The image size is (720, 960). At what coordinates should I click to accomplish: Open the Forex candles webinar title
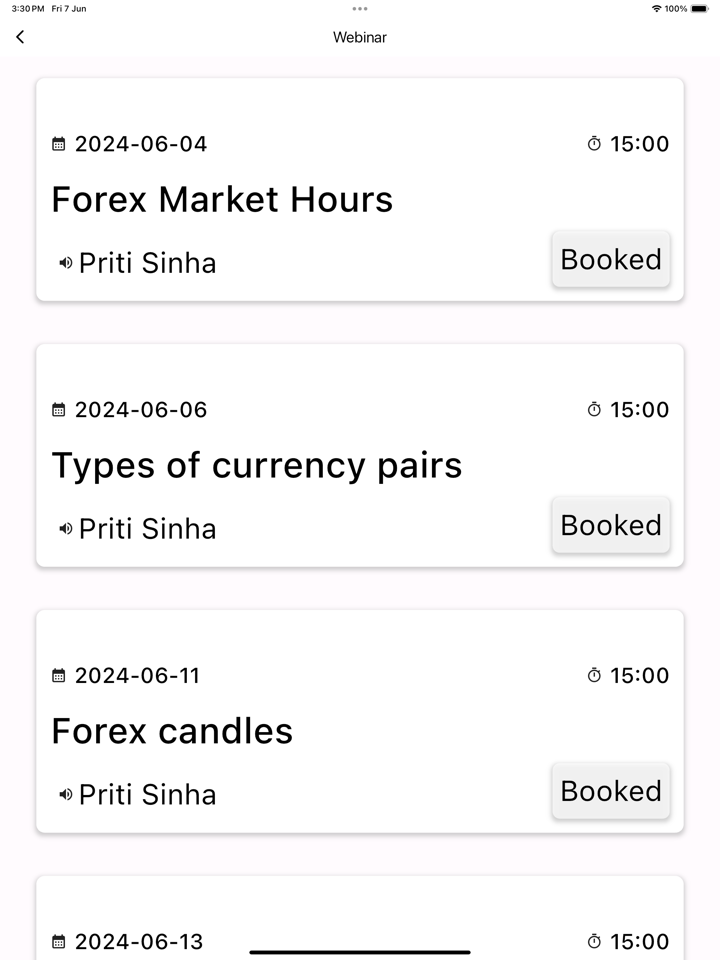click(172, 731)
